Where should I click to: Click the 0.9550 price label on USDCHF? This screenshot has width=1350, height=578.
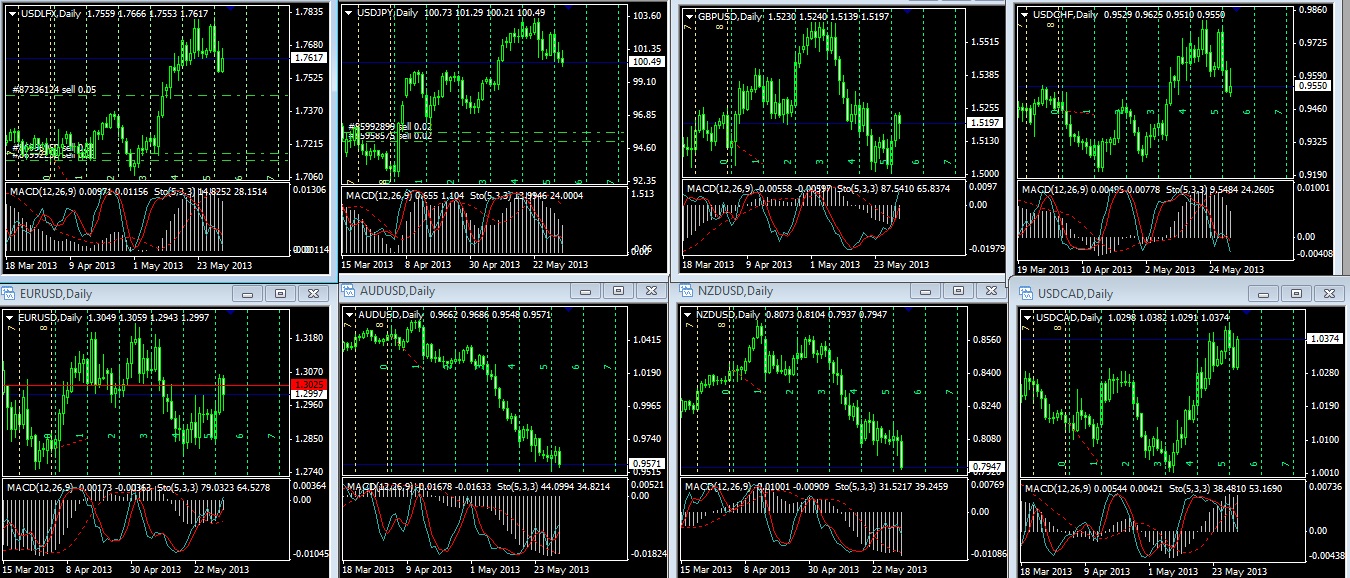click(1311, 87)
